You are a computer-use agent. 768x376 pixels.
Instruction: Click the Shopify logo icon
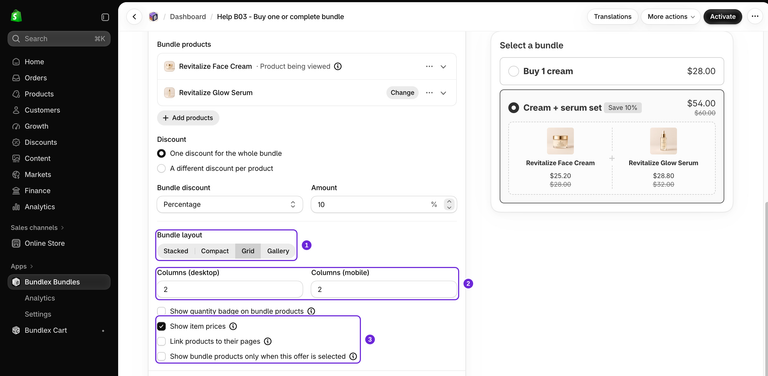[16, 16]
